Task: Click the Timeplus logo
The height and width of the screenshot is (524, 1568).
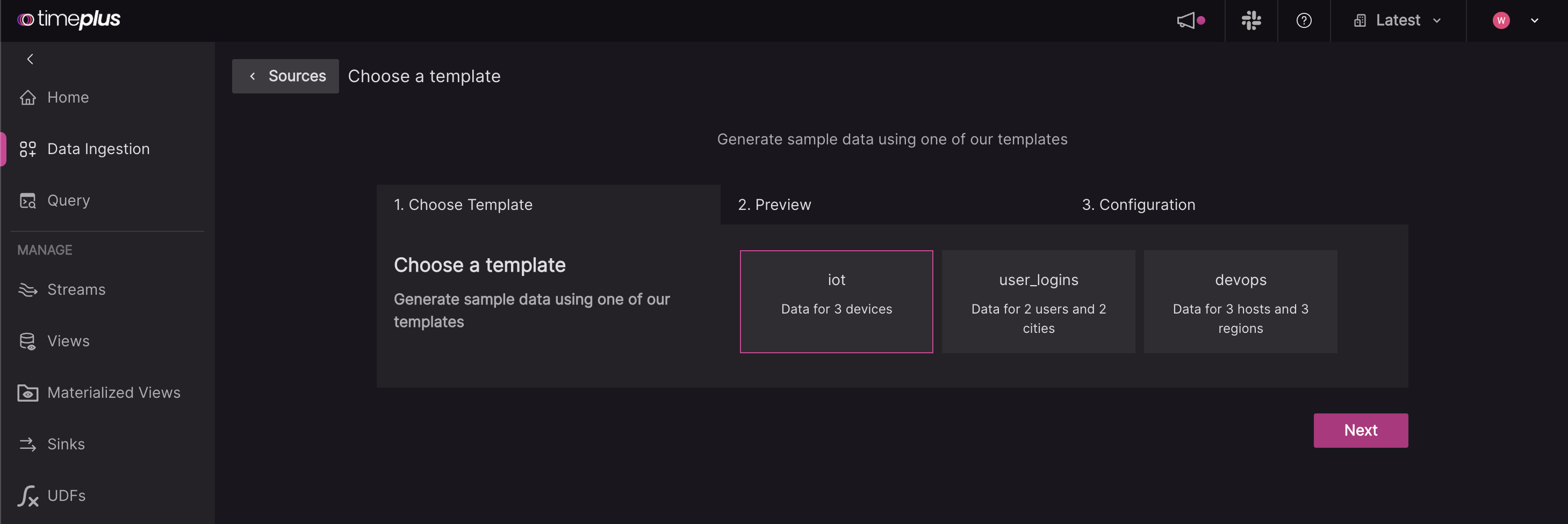Action: 69,19
